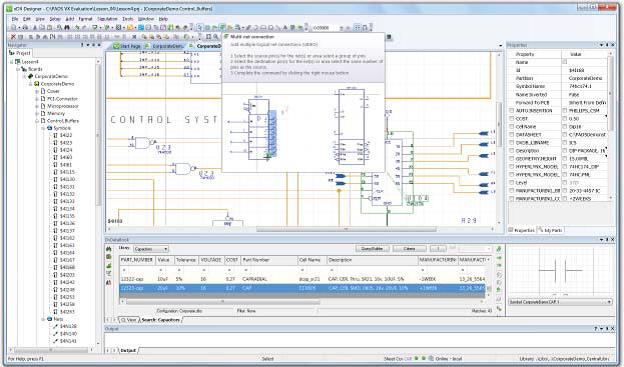Select the 12322-cap row in parts table
Screen dimensions: 624x367
[x=302, y=279]
